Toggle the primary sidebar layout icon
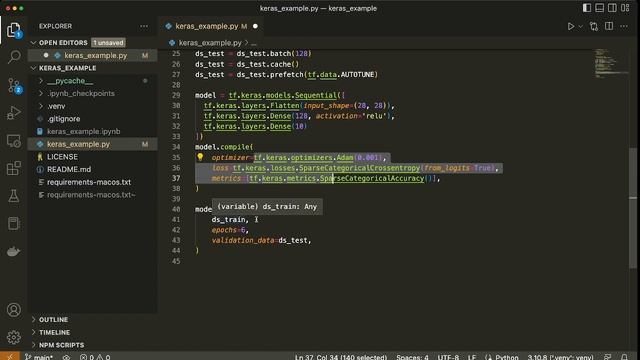This screenshot has height=360, width=640. [587, 8]
